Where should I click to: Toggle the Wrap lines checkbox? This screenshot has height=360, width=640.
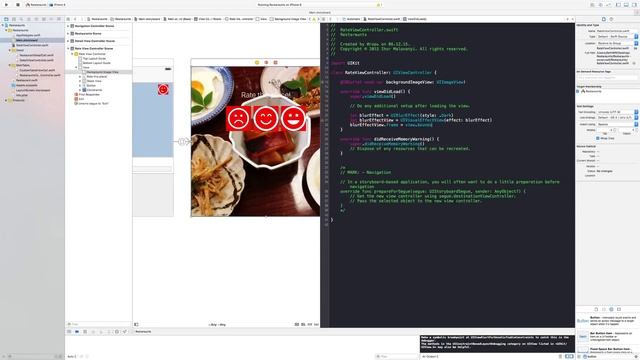tap(598, 138)
